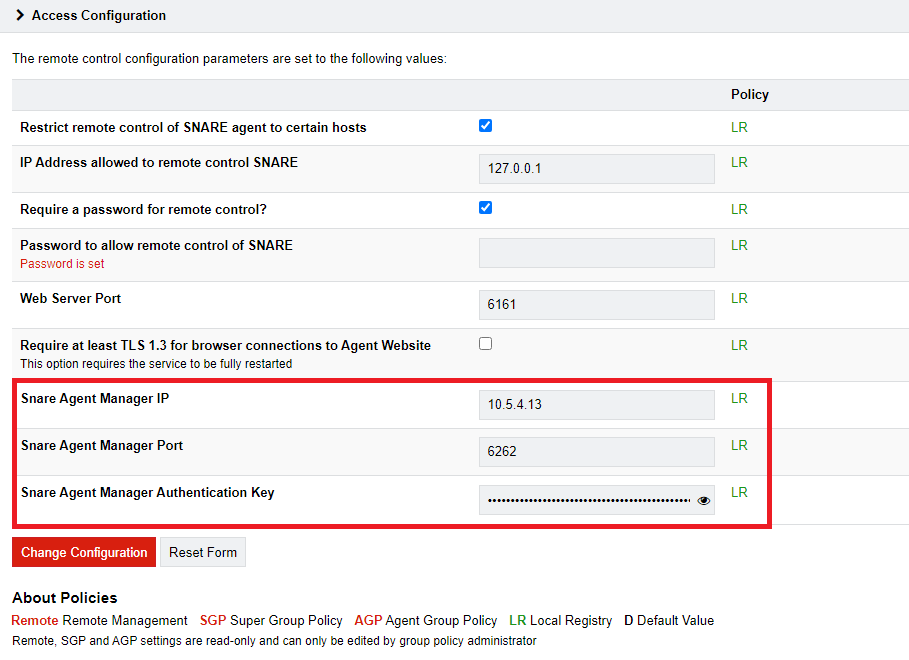Click the Web Server Port field showing 6161

tap(597, 304)
